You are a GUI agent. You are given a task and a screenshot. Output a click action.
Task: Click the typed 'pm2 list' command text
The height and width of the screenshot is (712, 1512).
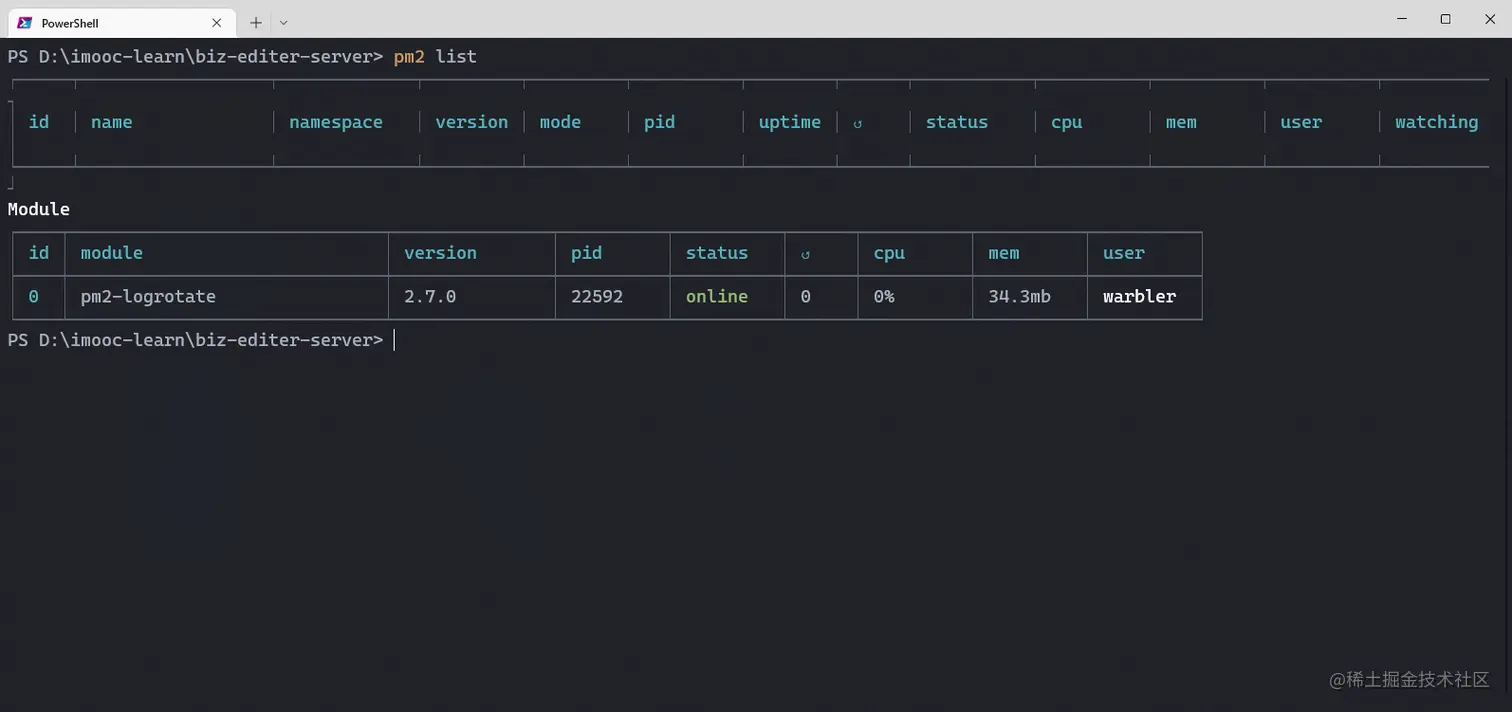[x=435, y=56]
